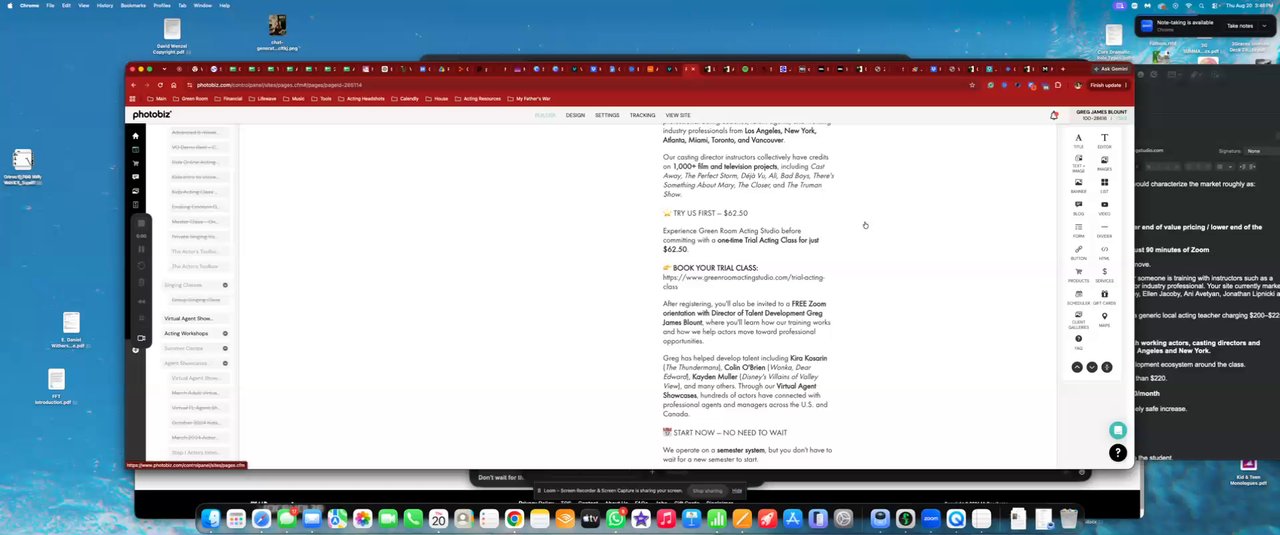Open the chat messages icon in sidebar

tap(136, 177)
